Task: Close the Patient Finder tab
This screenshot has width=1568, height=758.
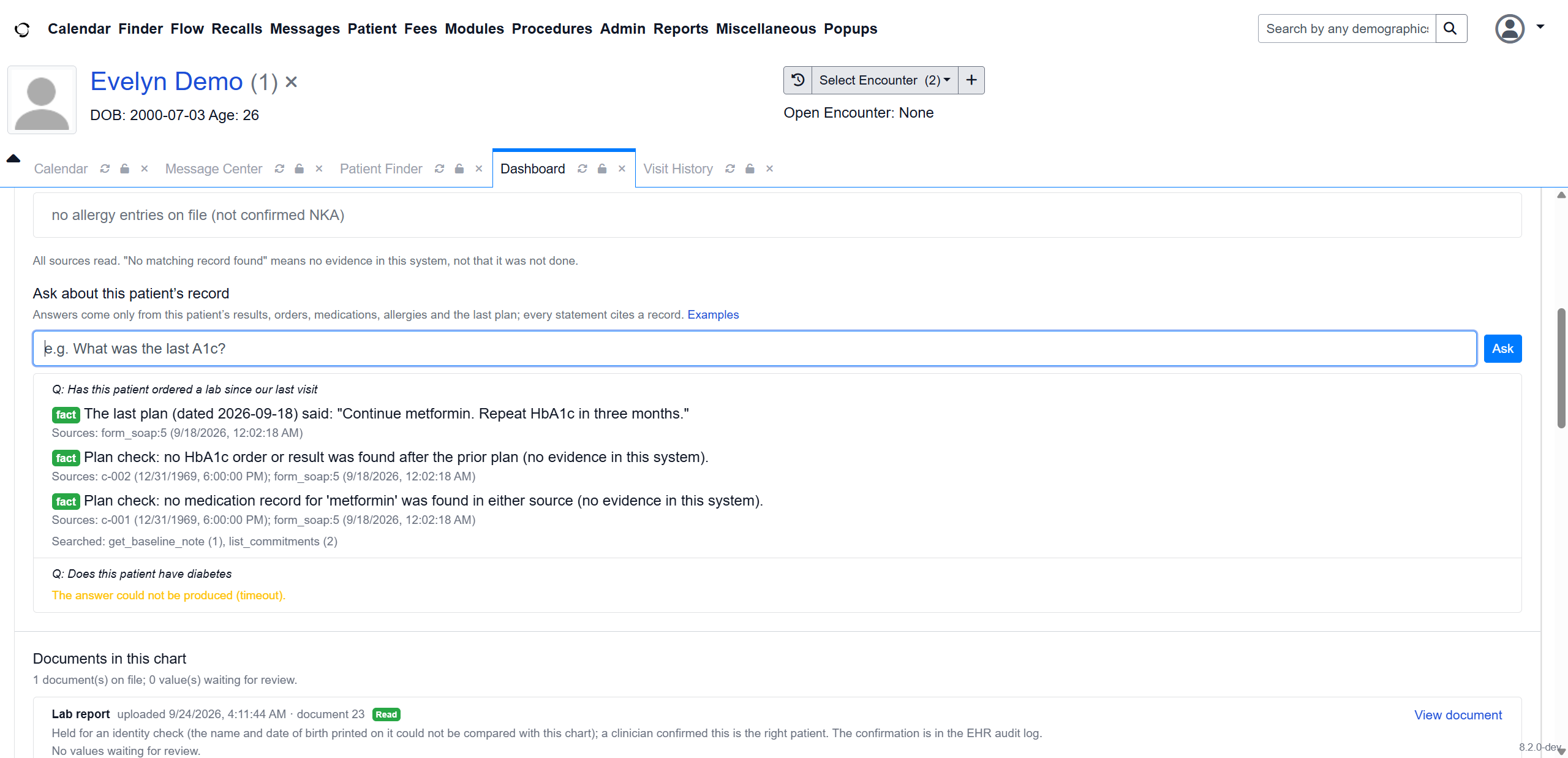Action: coord(479,169)
